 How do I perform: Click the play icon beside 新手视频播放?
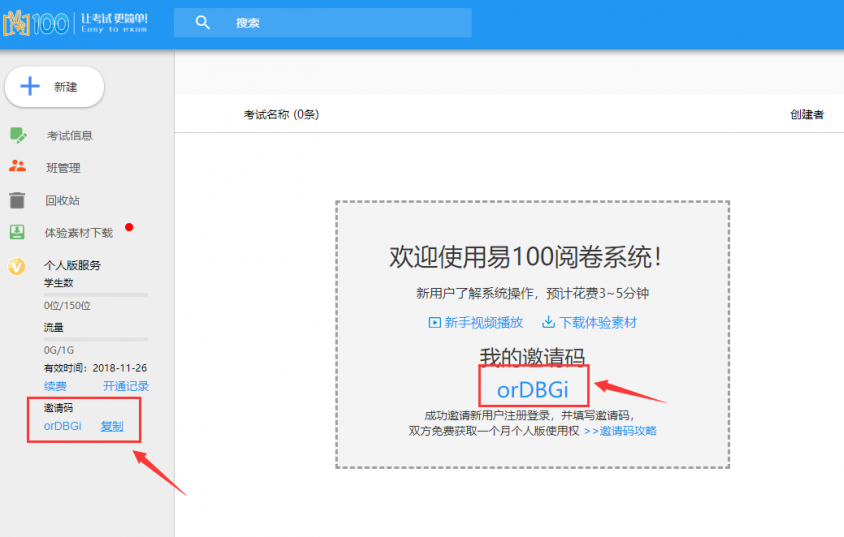click(x=434, y=322)
